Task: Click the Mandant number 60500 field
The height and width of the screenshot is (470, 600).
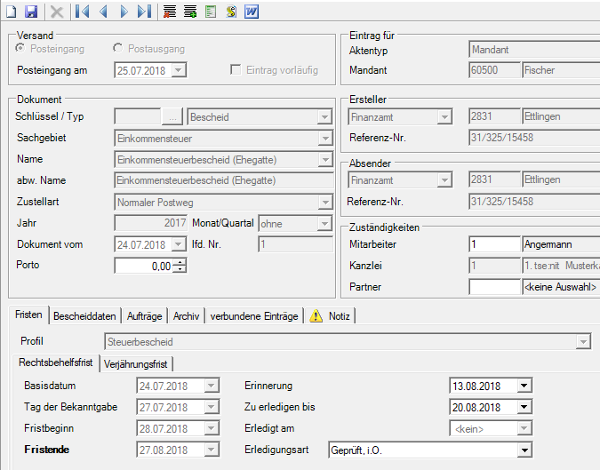Action: click(494, 70)
